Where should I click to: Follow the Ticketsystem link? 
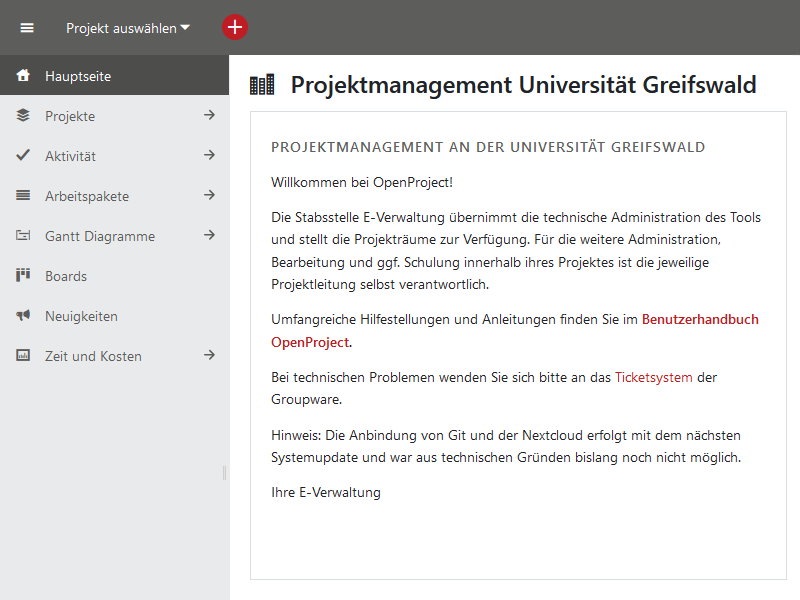tap(654, 378)
